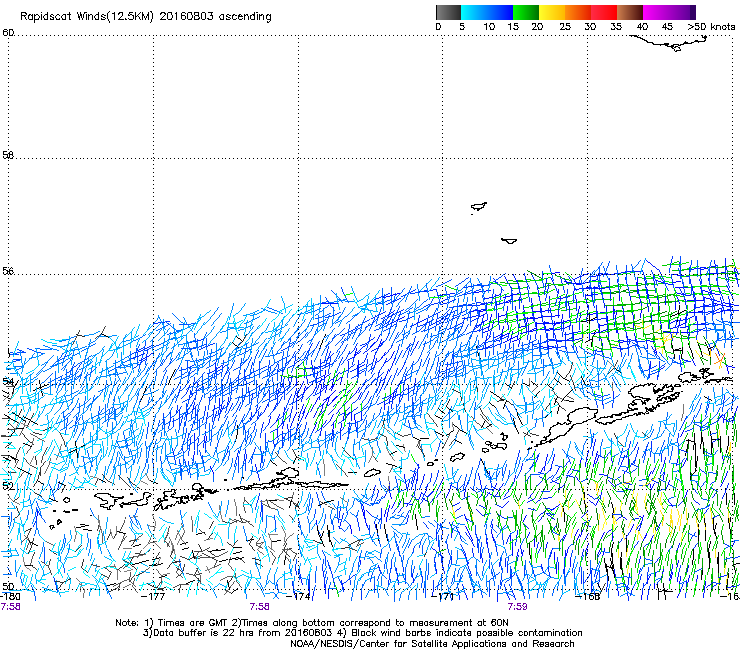Select longitude axis label '-171'
The width and height of the screenshot is (740, 650).
[443, 596]
